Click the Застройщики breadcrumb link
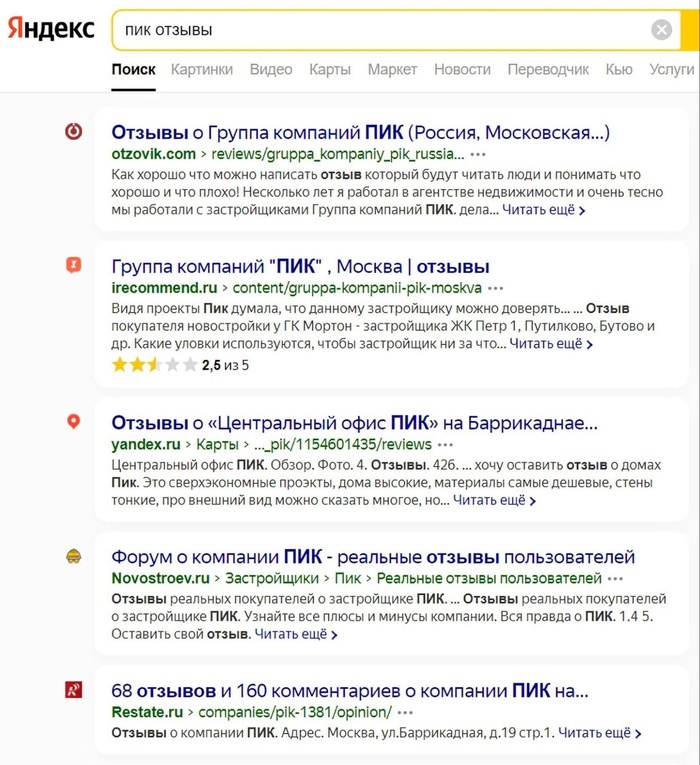Viewport: 700px width, 765px height. [272, 578]
